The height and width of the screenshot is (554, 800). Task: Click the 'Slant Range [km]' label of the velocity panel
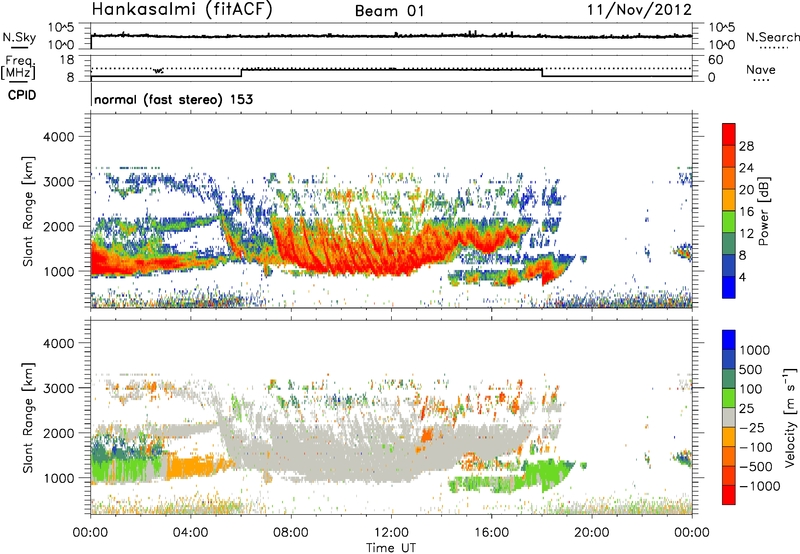[28, 417]
